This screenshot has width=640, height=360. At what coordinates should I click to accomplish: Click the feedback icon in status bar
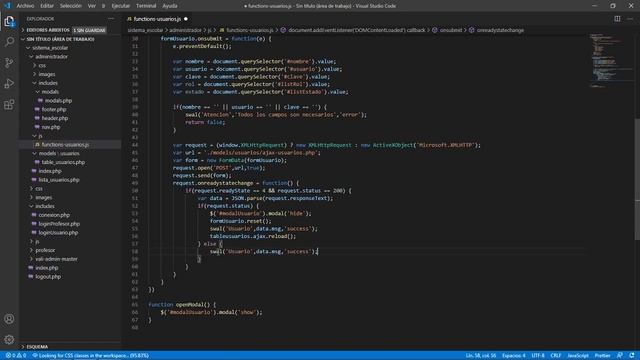620,356
